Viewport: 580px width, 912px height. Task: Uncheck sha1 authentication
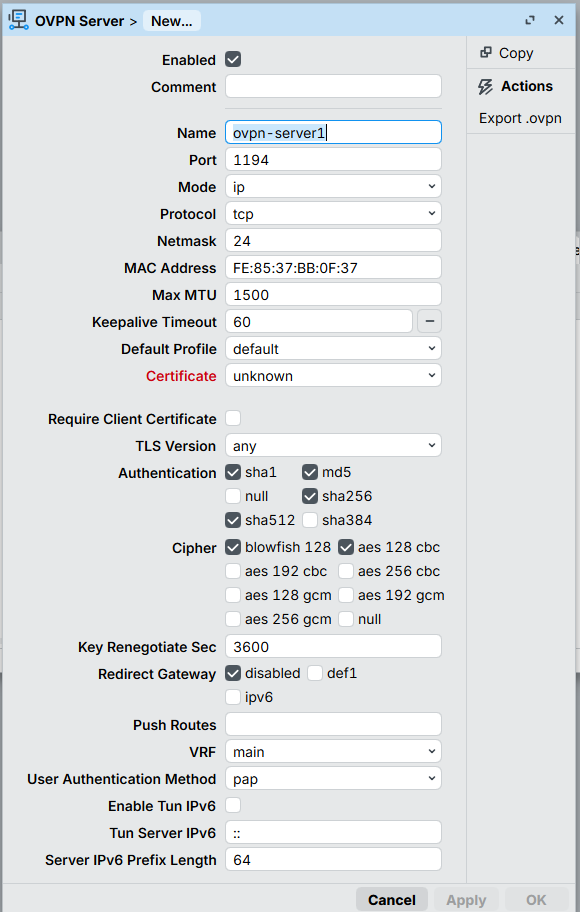click(x=233, y=472)
